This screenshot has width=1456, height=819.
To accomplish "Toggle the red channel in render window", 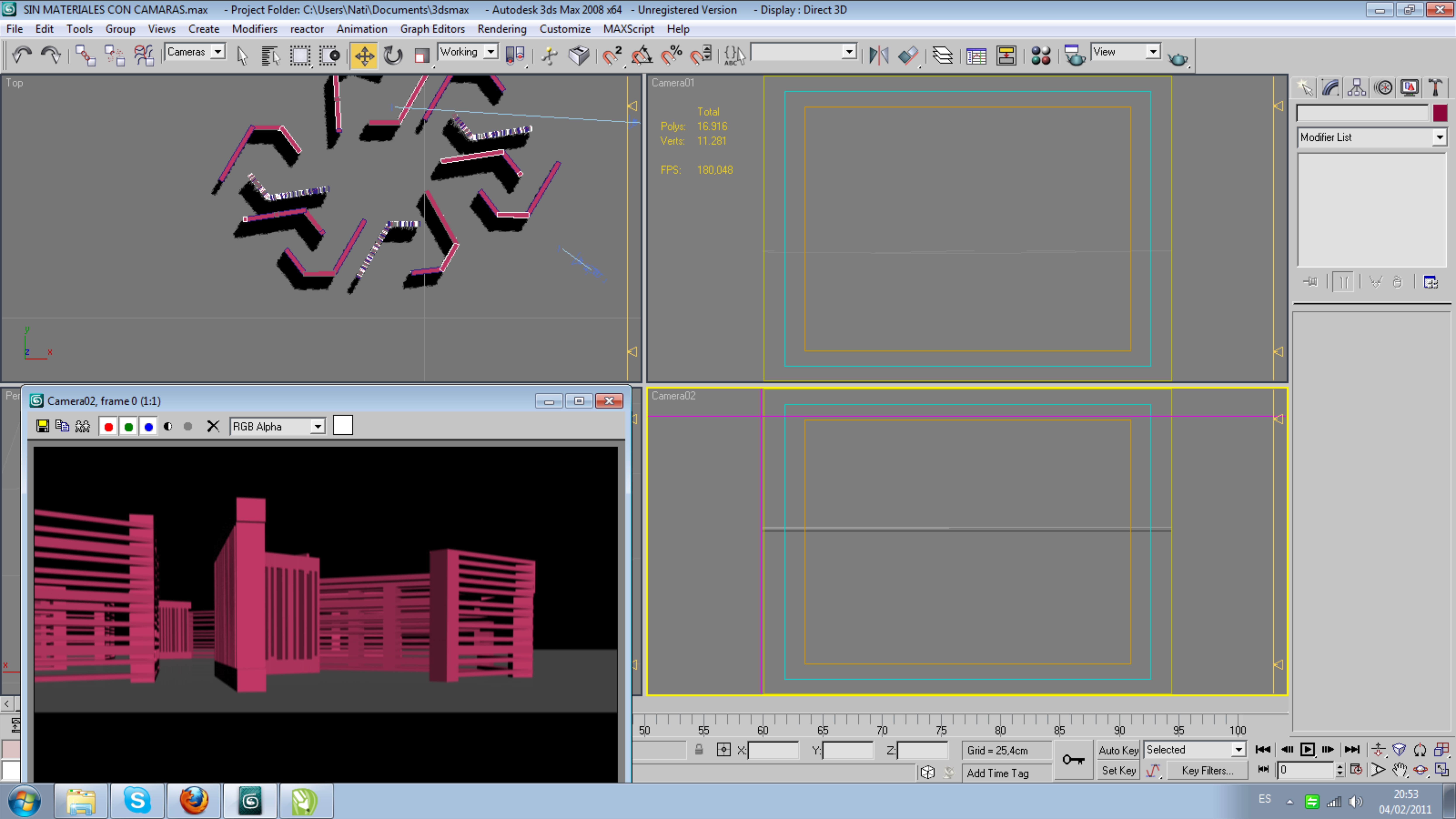I will pos(109,427).
